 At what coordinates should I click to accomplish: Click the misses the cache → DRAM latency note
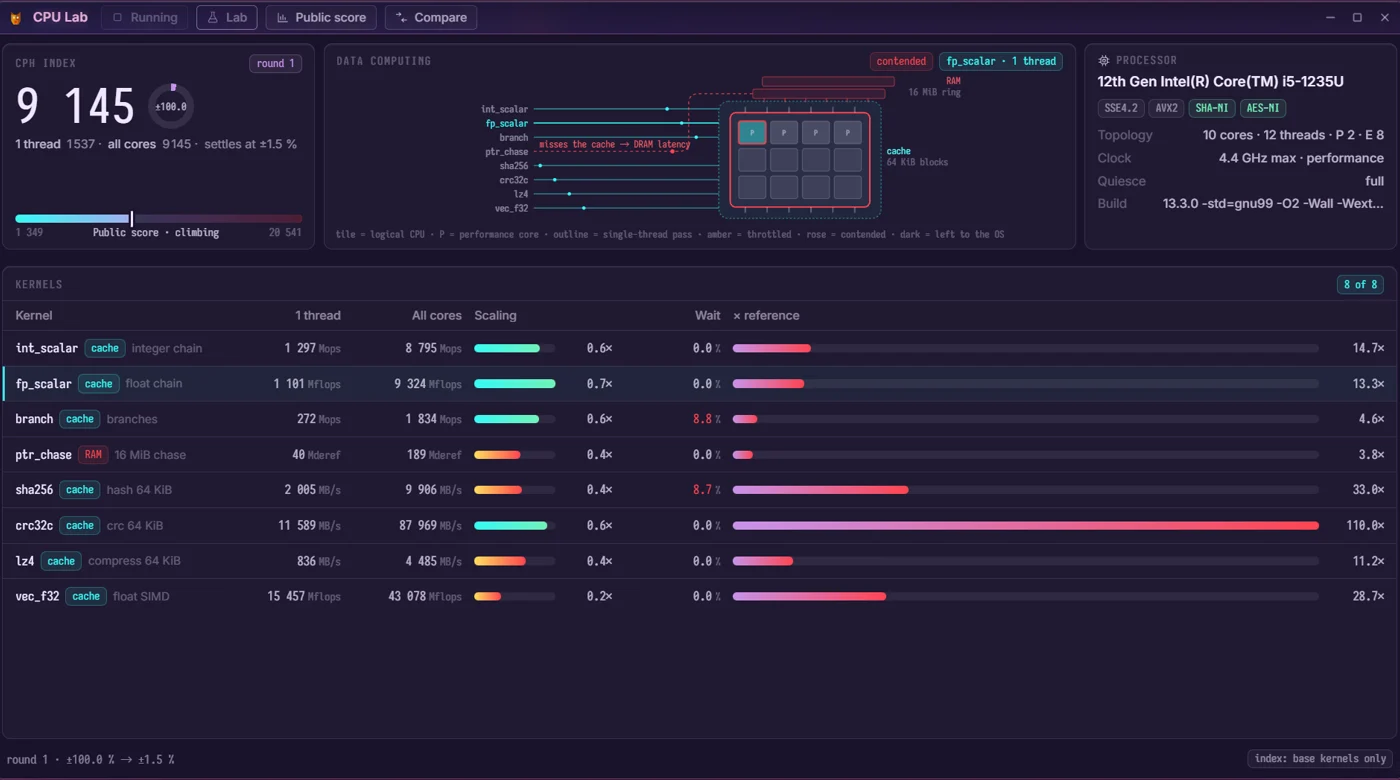click(614, 144)
